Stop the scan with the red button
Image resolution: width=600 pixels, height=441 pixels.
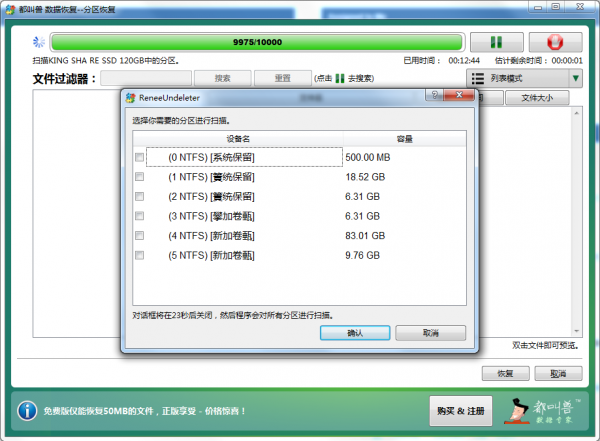click(555, 42)
